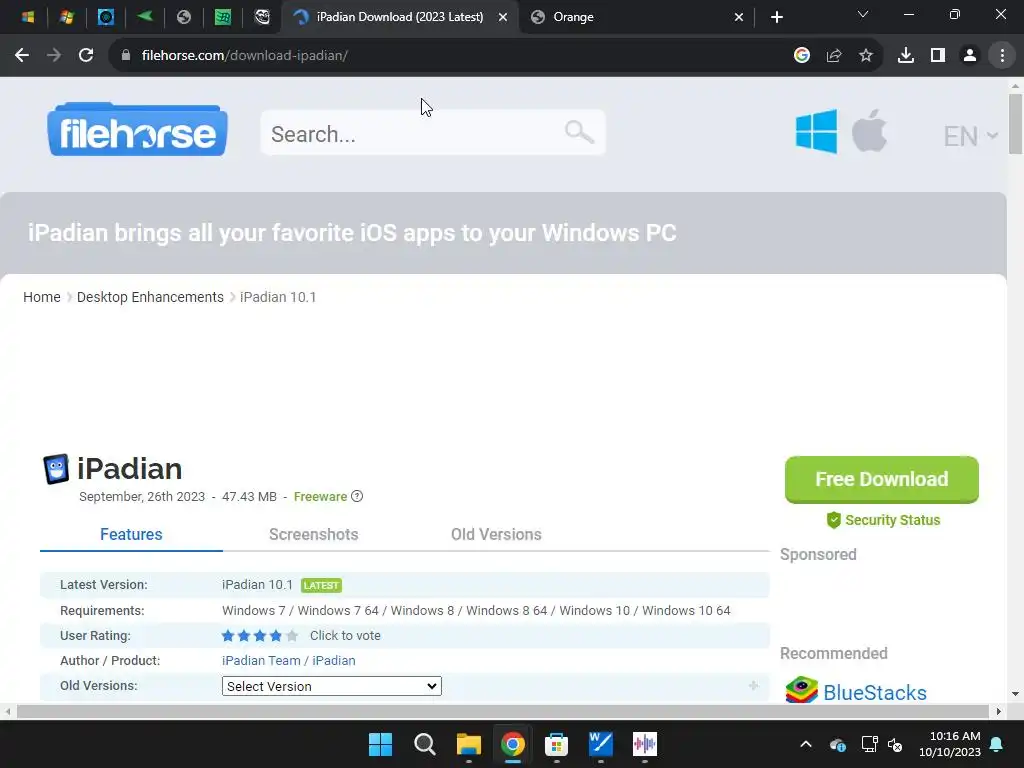Click the green spreadsheet pinned tab
This screenshot has width=1024, height=768.
pyautogui.click(x=223, y=17)
